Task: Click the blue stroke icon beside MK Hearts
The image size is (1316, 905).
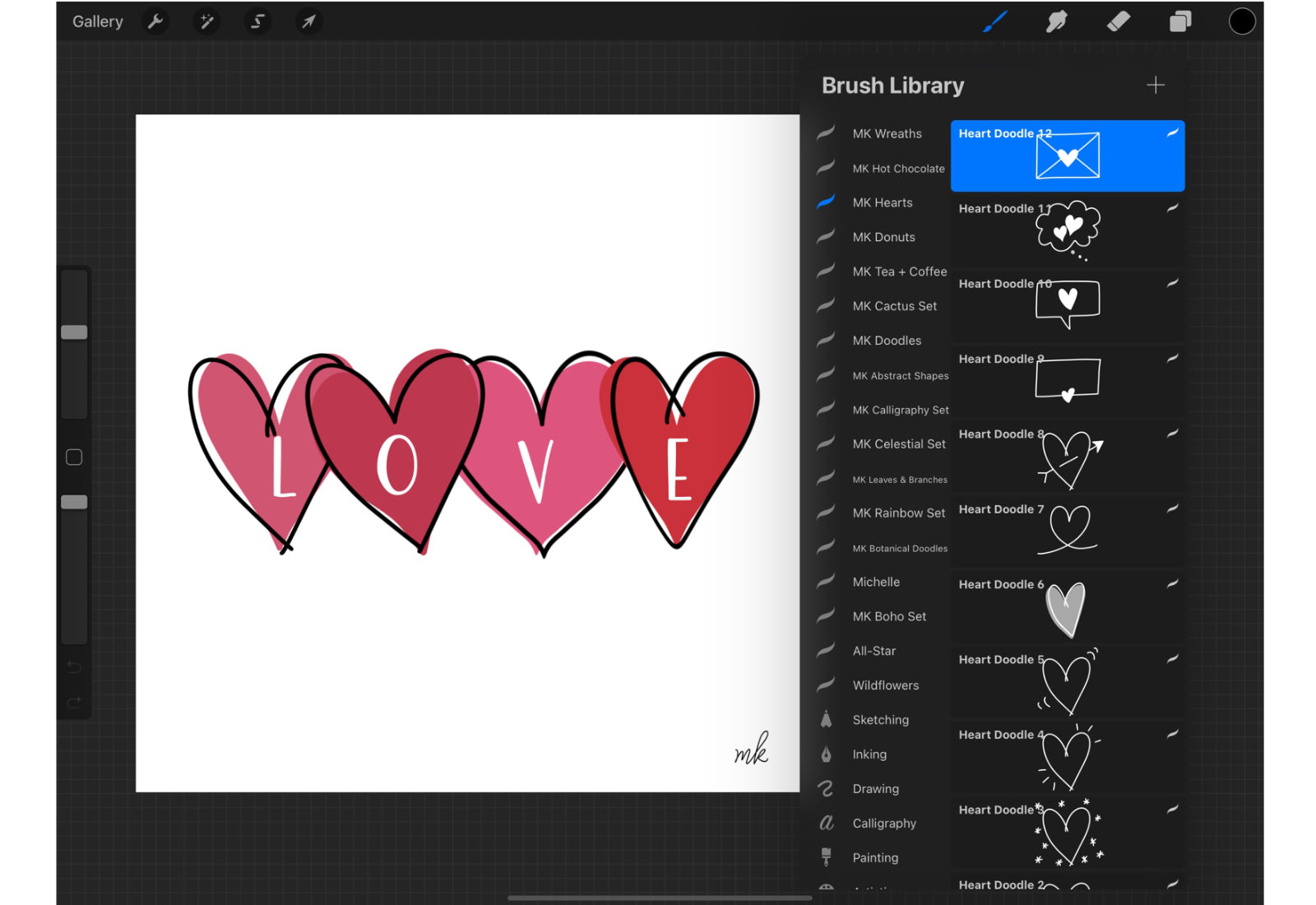Action: click(827, 202)
